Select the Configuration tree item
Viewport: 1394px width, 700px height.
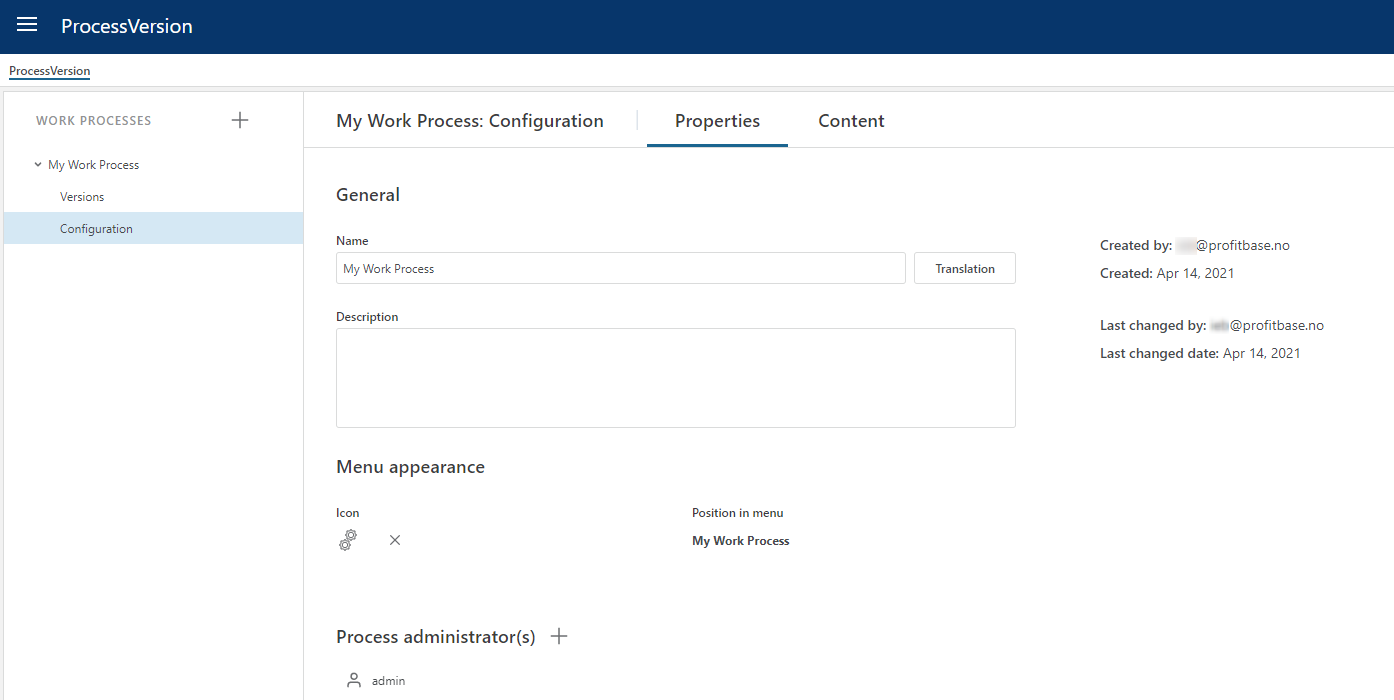96,229
